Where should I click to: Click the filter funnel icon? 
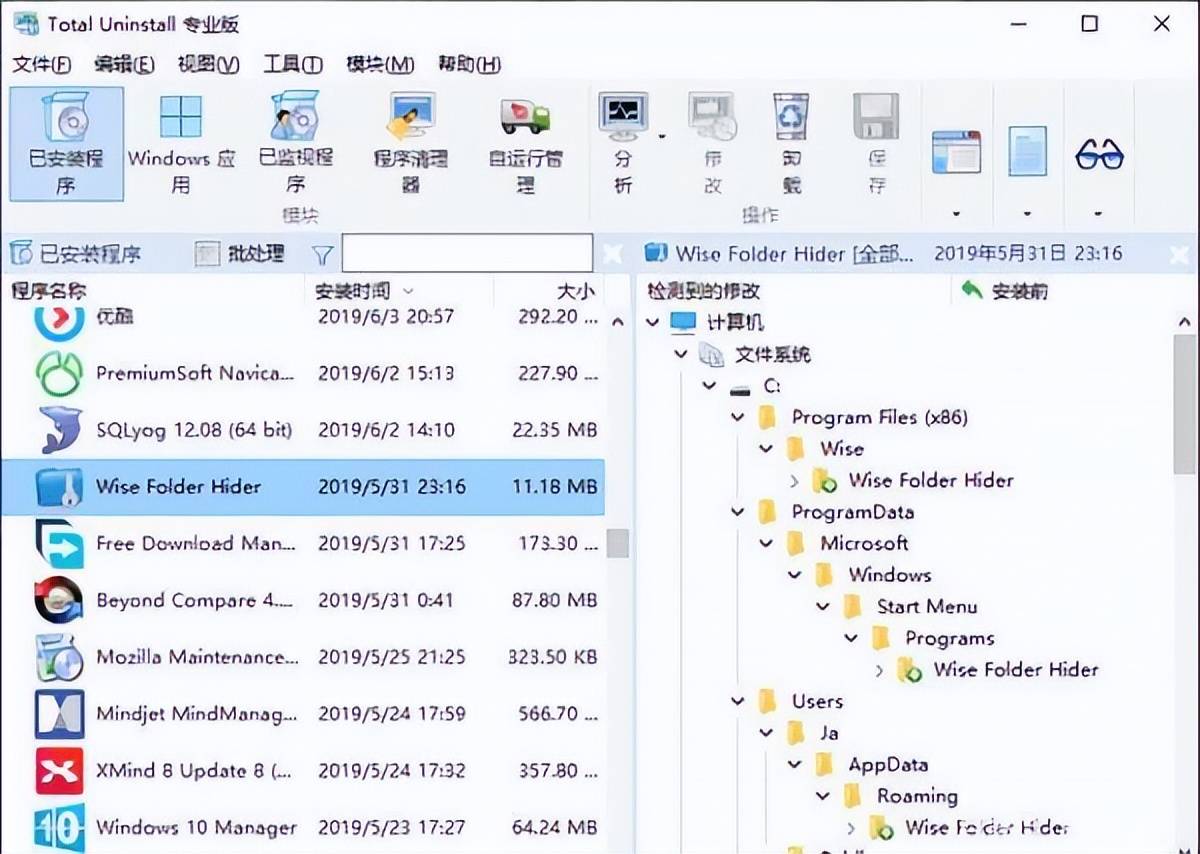click(x=321, y=255)
